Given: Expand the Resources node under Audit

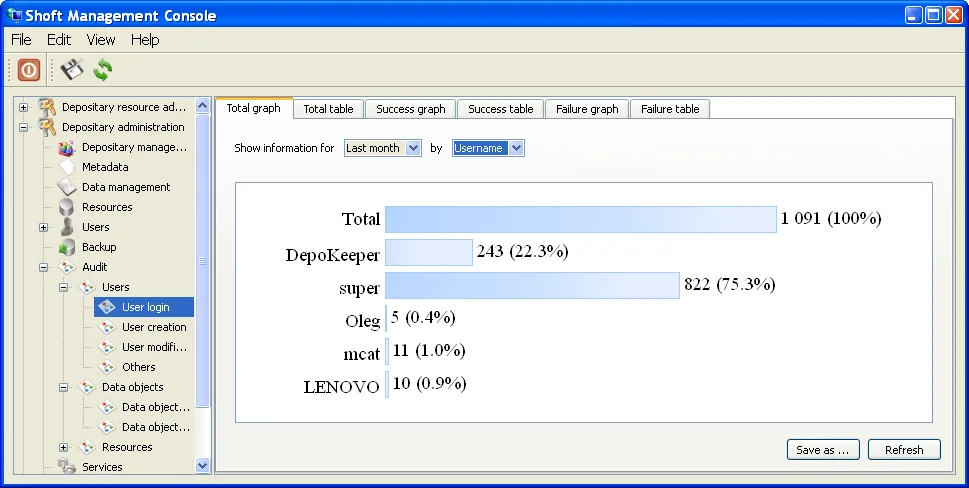Looking at the screenshot, I should (x=63, y=447).
